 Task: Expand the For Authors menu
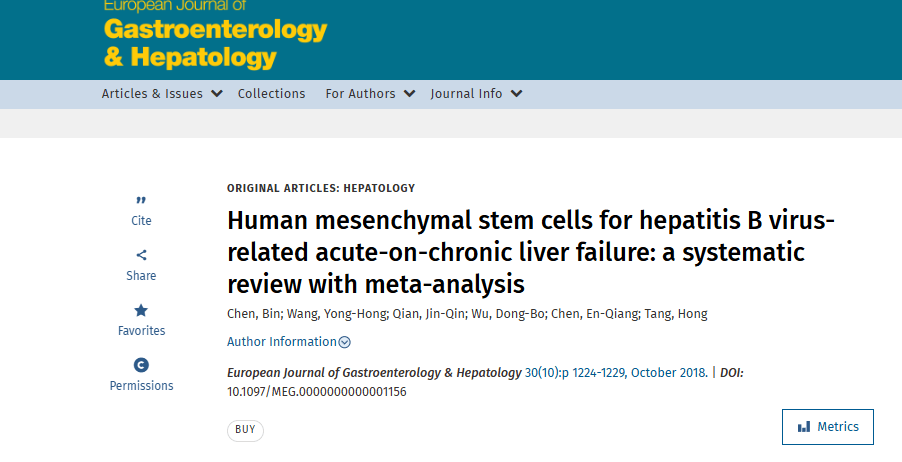369,94
